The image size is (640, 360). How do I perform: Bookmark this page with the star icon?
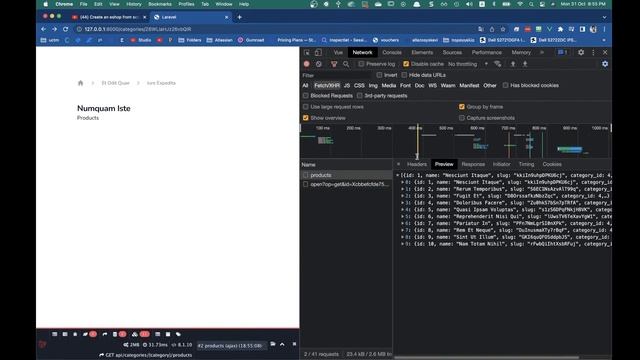503,29
